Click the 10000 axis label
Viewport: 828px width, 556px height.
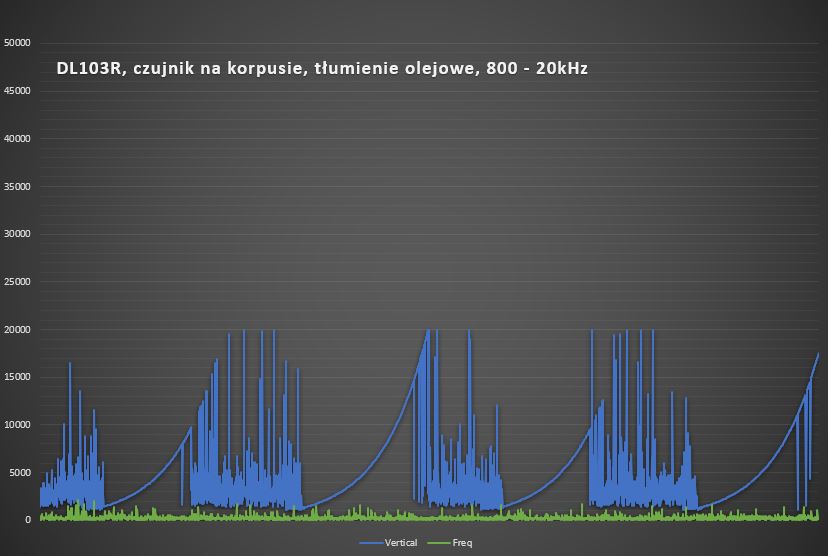pyautogui.click(x=17, y=425)
